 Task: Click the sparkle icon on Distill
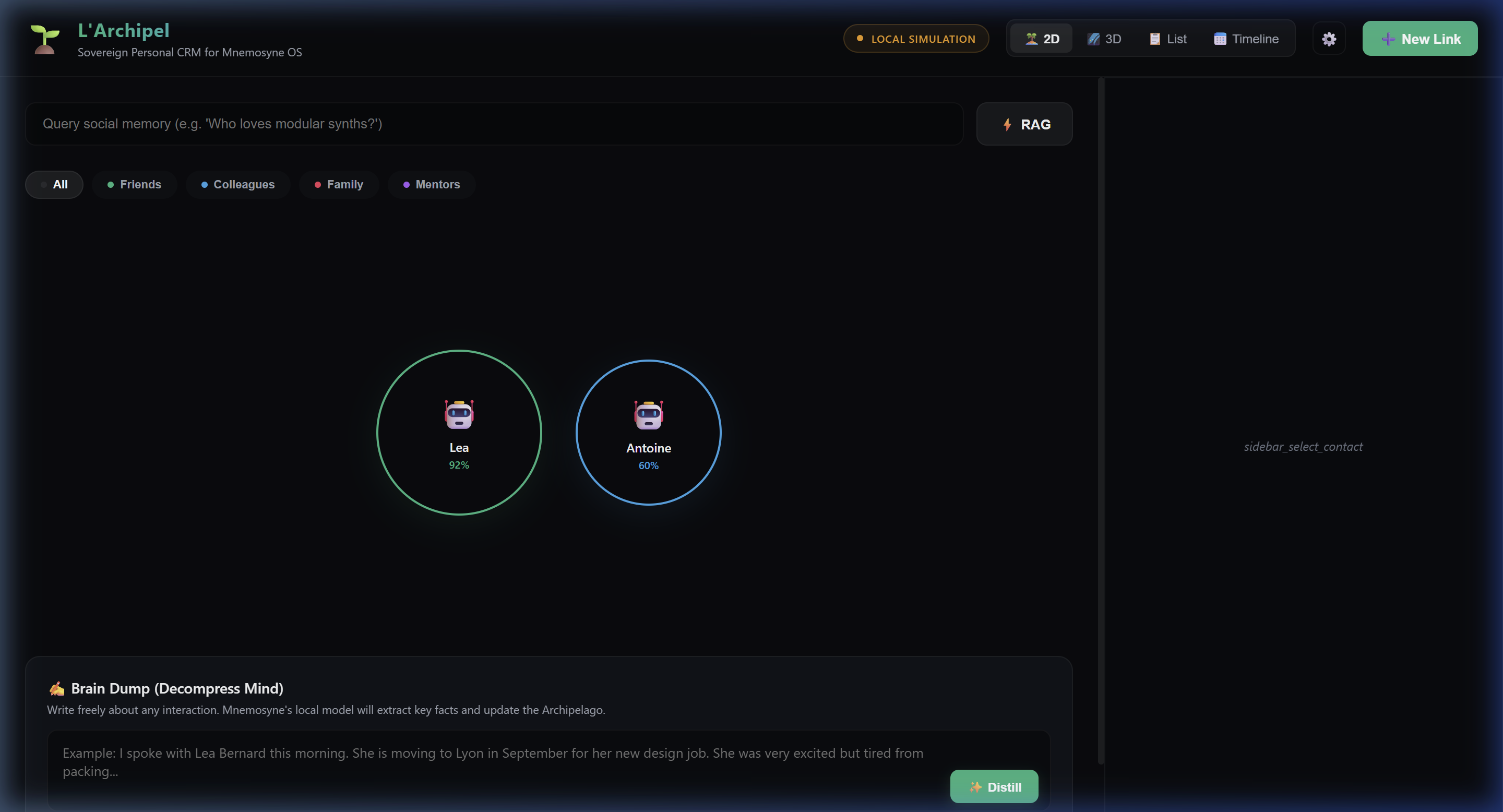(975, 787)
